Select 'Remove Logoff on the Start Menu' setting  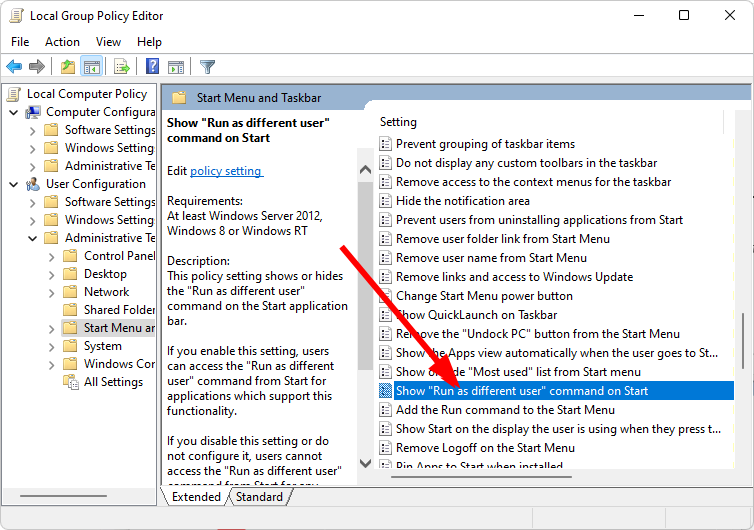click(x=485, y=448)
